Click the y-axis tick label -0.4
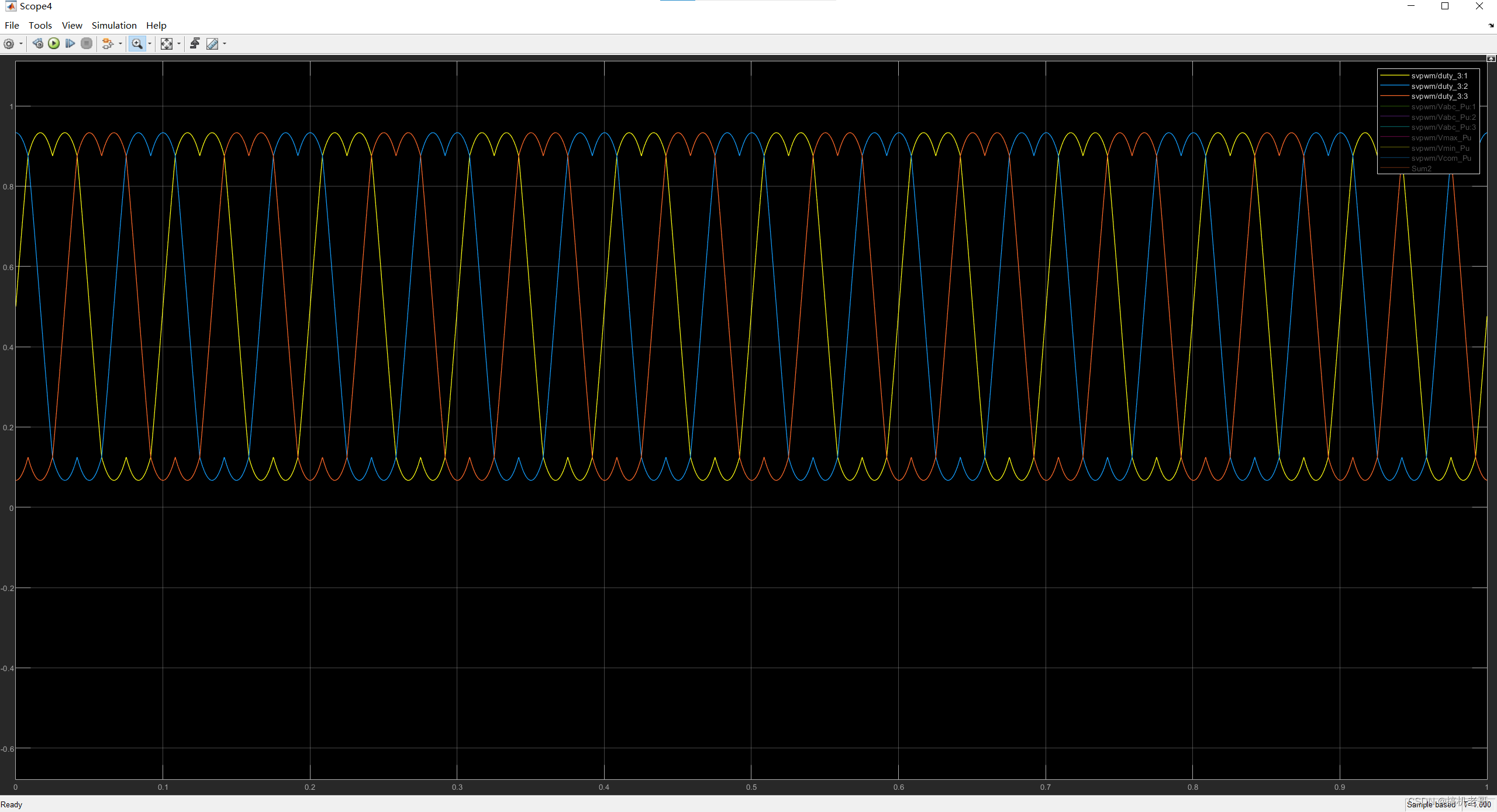 coord(7,669)
